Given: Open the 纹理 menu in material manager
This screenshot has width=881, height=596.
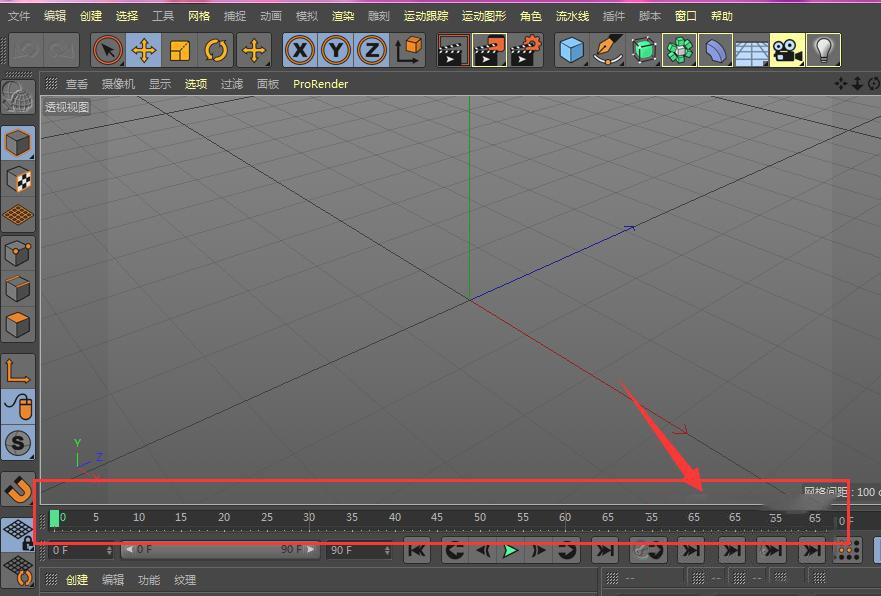Looking at the screenshot, I should 185,580.
